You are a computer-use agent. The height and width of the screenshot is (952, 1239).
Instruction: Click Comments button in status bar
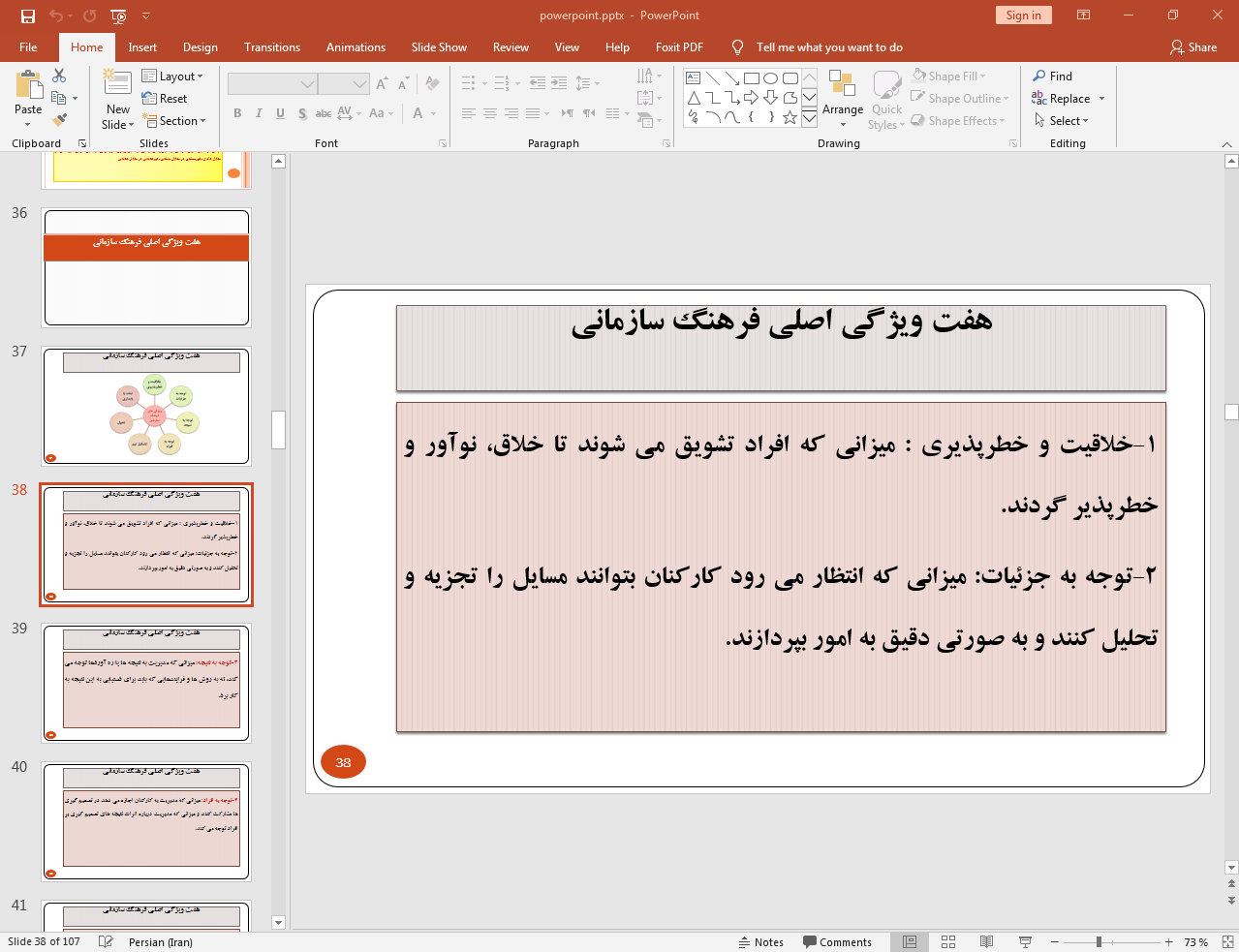[838, 941]
